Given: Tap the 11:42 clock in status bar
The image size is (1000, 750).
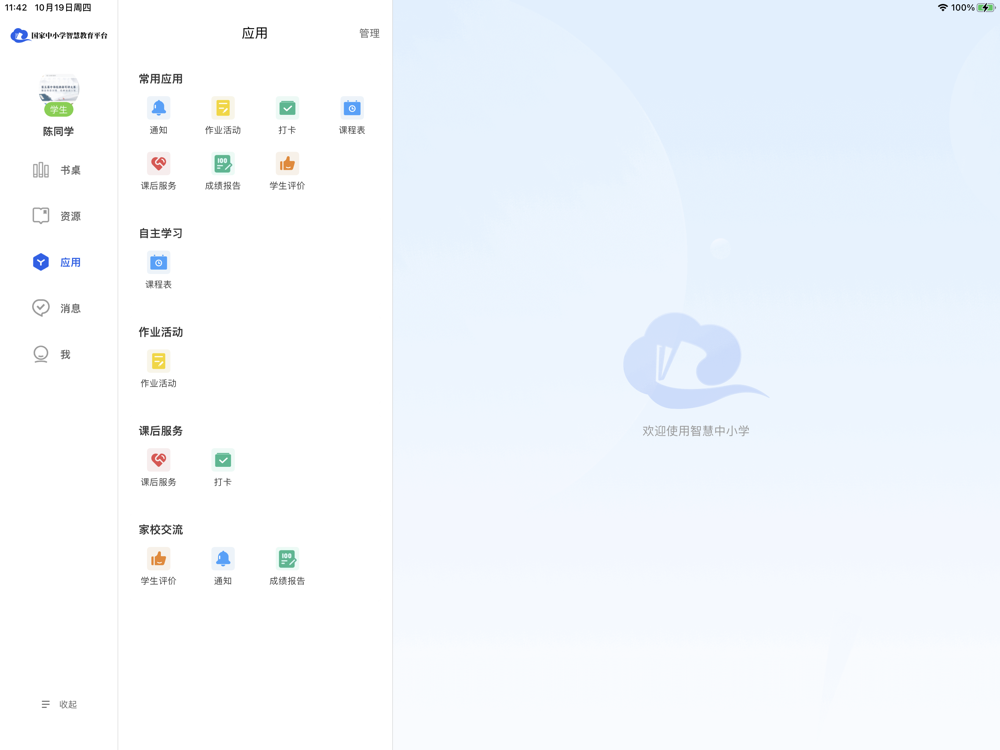Looking at the screenshot, I should click(x=16, y=8).
